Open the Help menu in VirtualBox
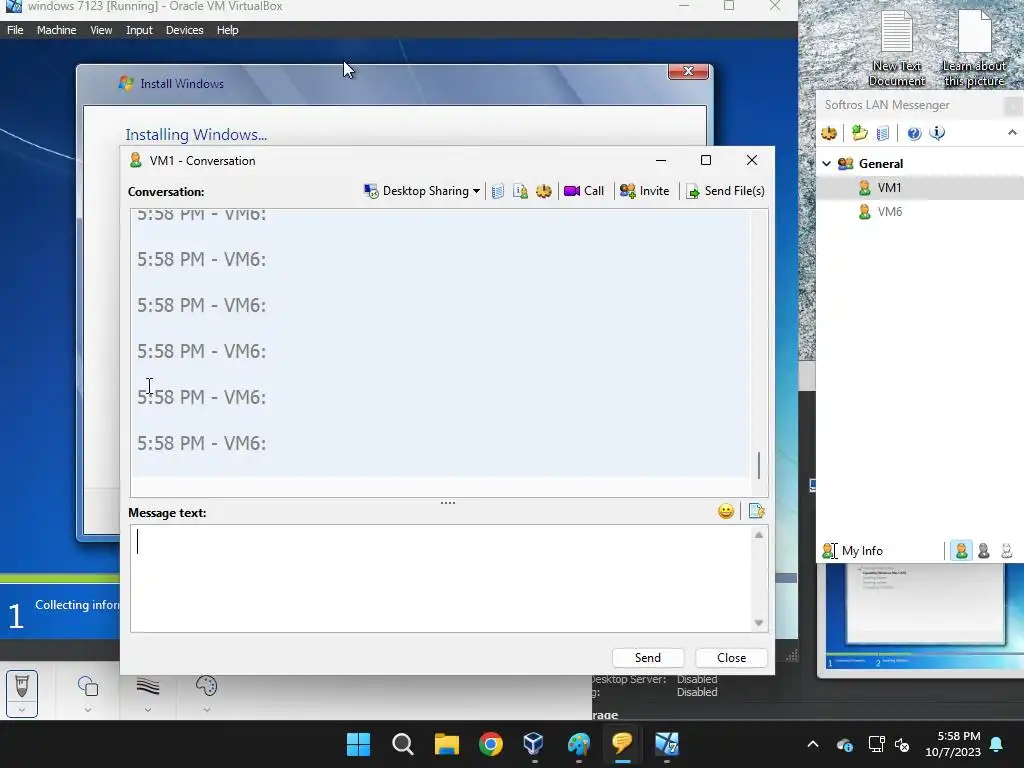 point(227,30)
